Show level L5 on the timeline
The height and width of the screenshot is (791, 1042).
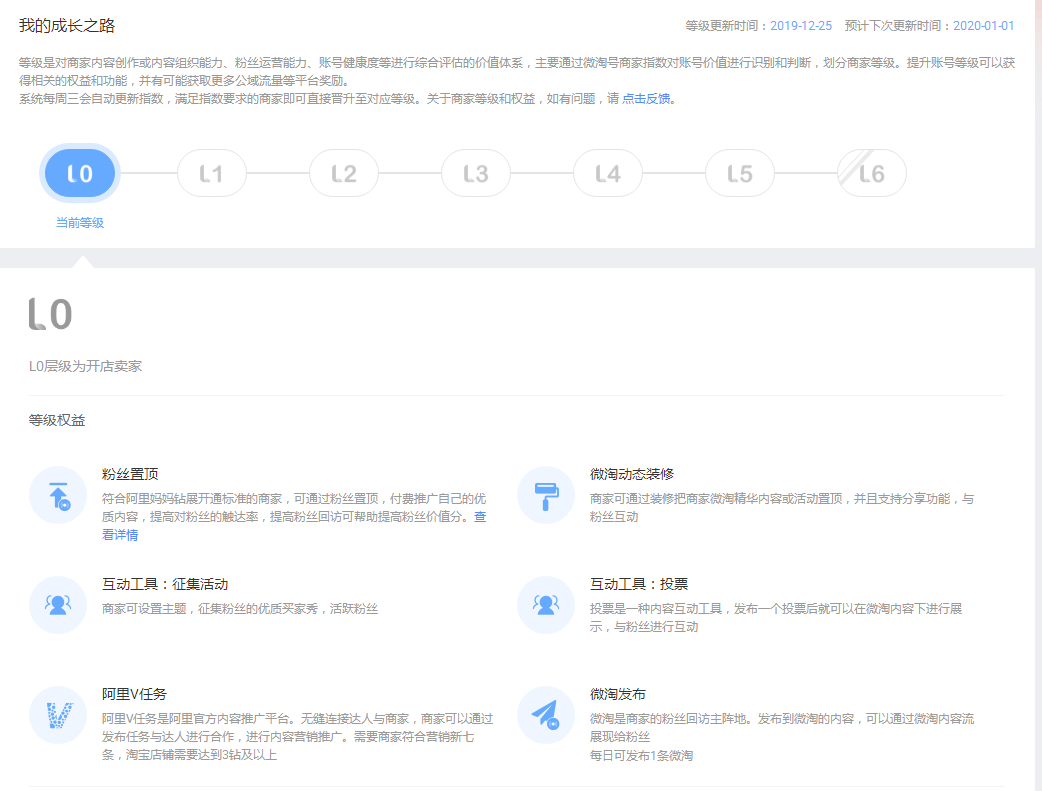point(740,174)
